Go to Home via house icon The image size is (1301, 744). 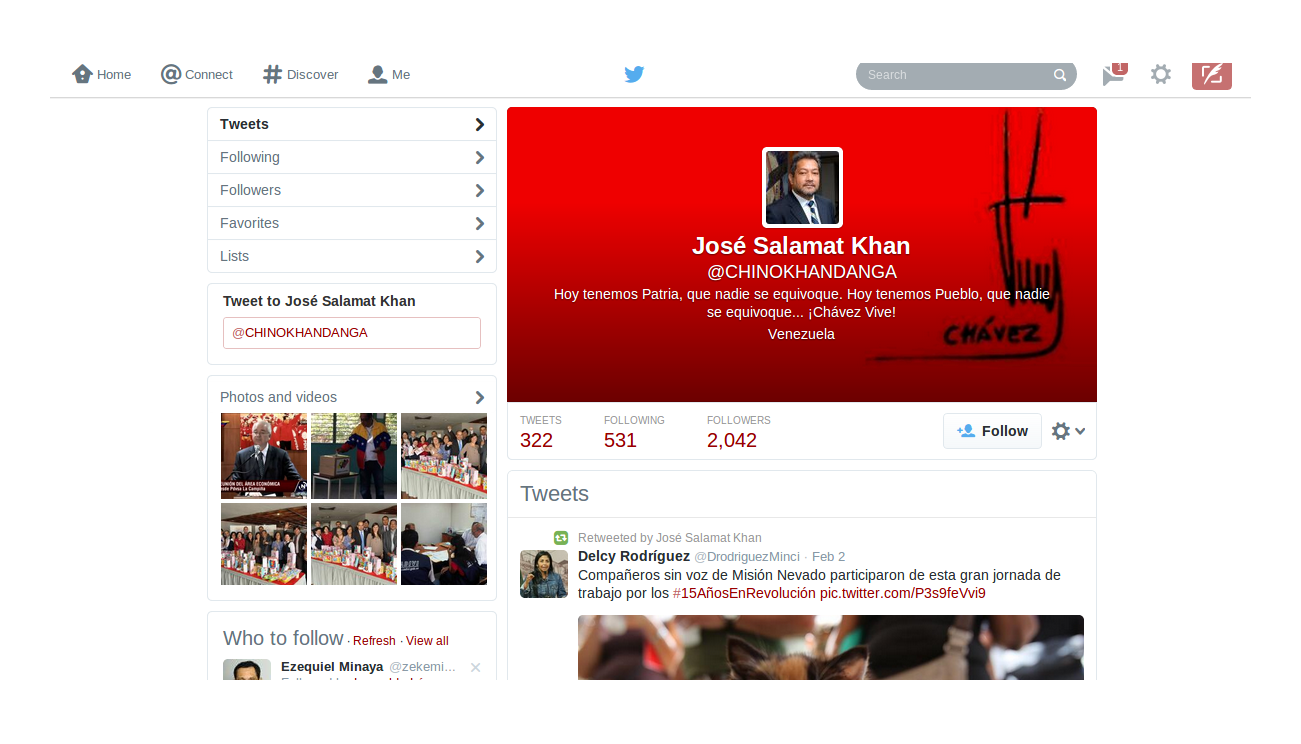(82, 74)
